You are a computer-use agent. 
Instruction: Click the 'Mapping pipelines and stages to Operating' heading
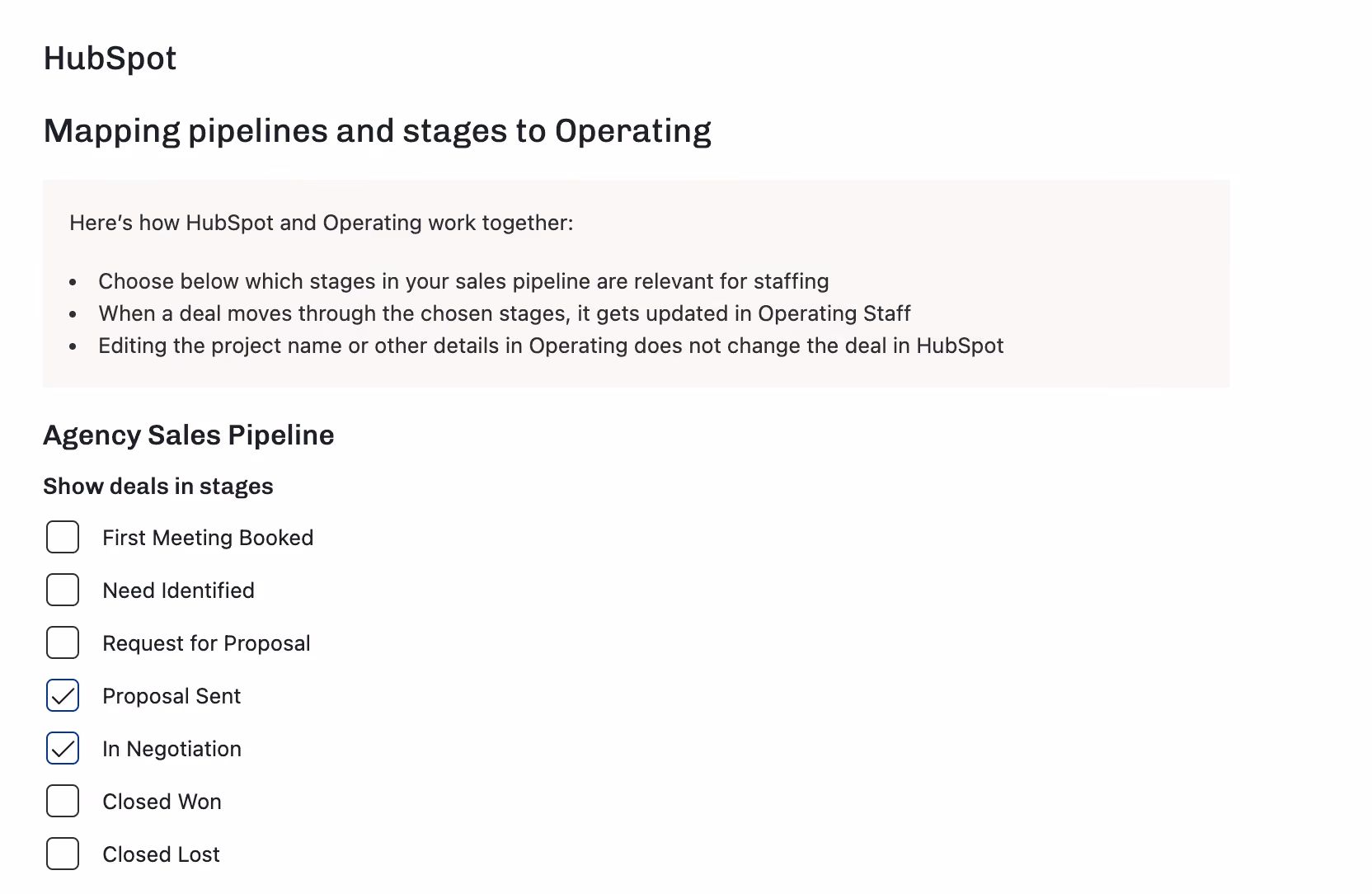tap(378, 131)
